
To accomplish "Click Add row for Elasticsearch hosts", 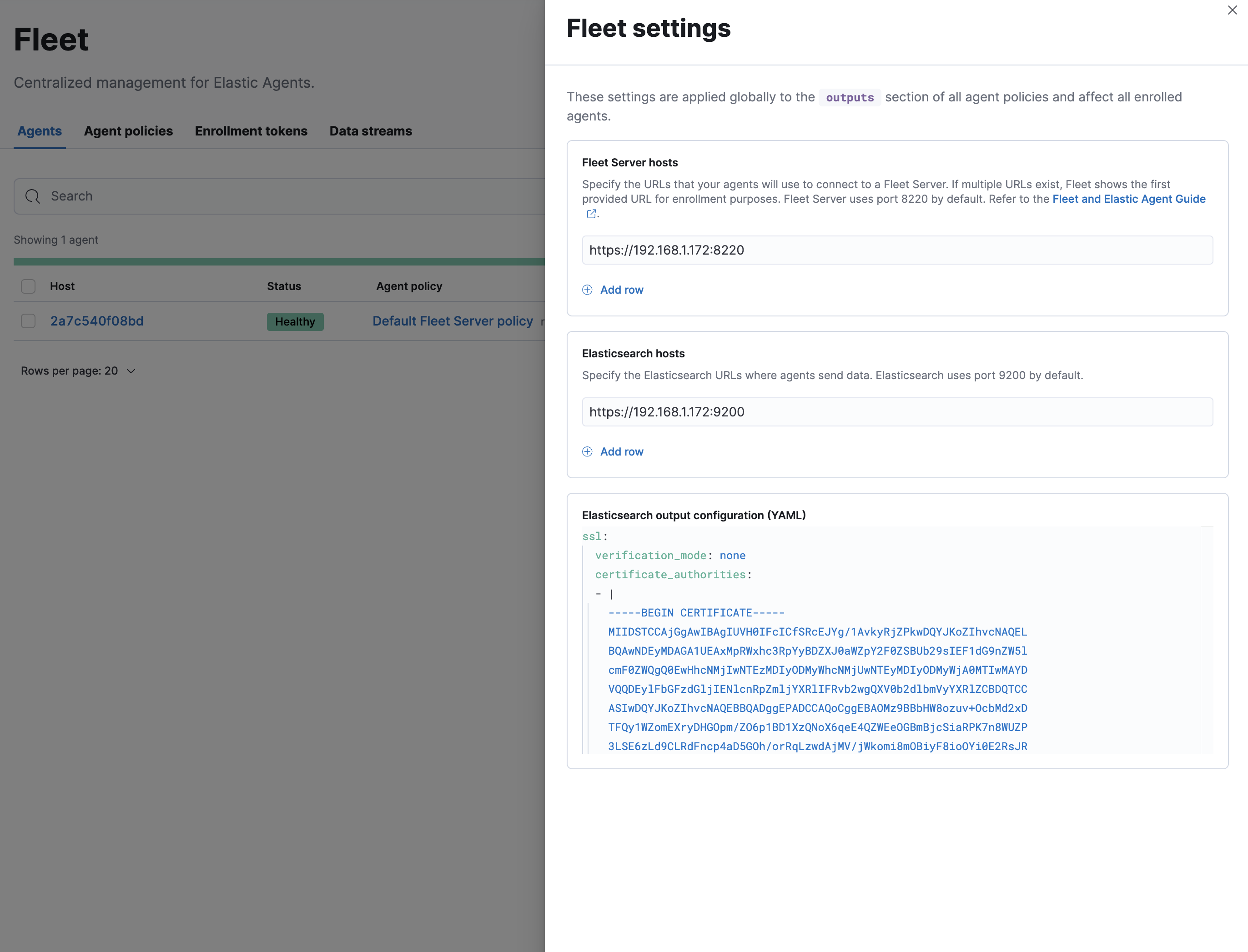I will [x=621, y=451].
